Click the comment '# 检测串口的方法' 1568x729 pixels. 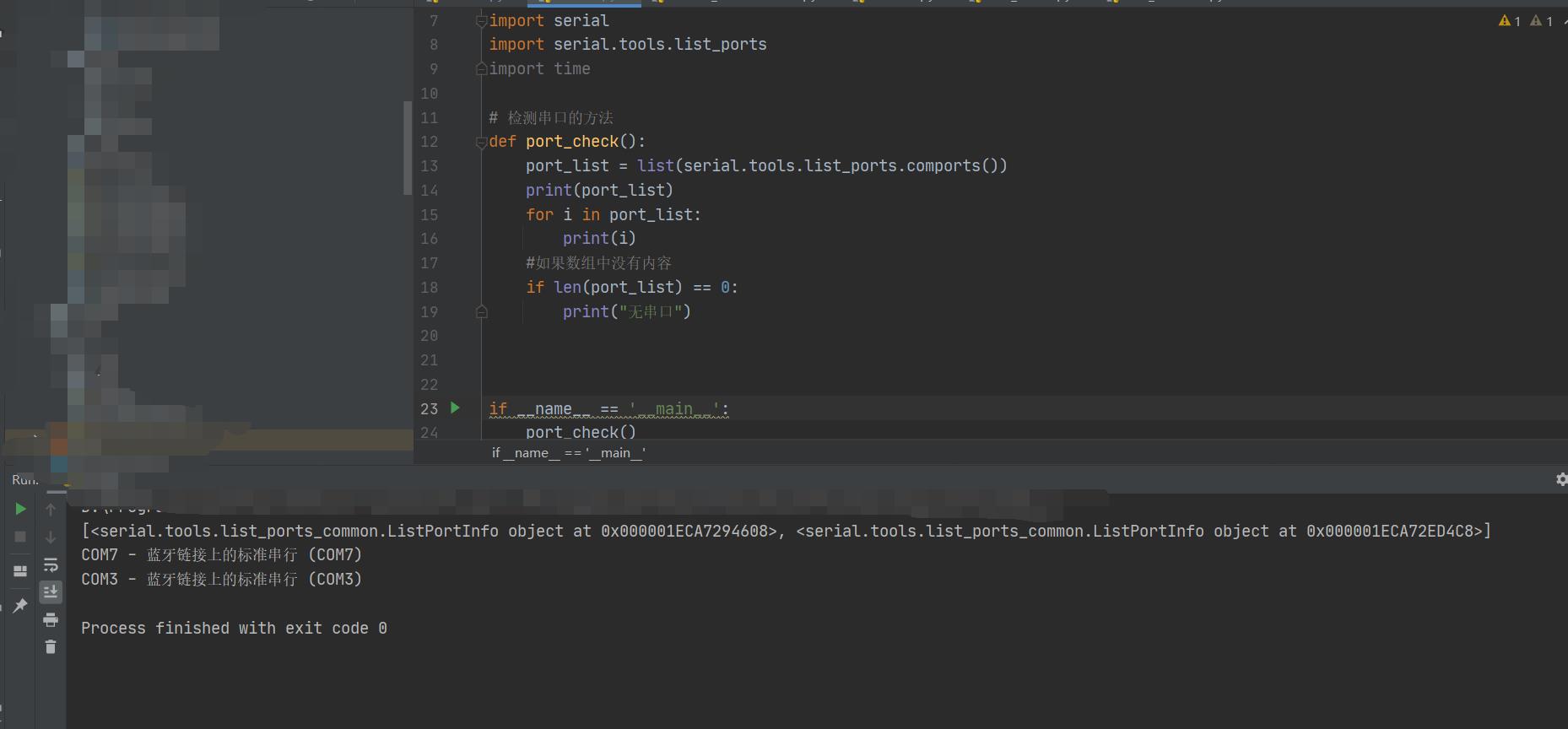[x=551, y=118]
